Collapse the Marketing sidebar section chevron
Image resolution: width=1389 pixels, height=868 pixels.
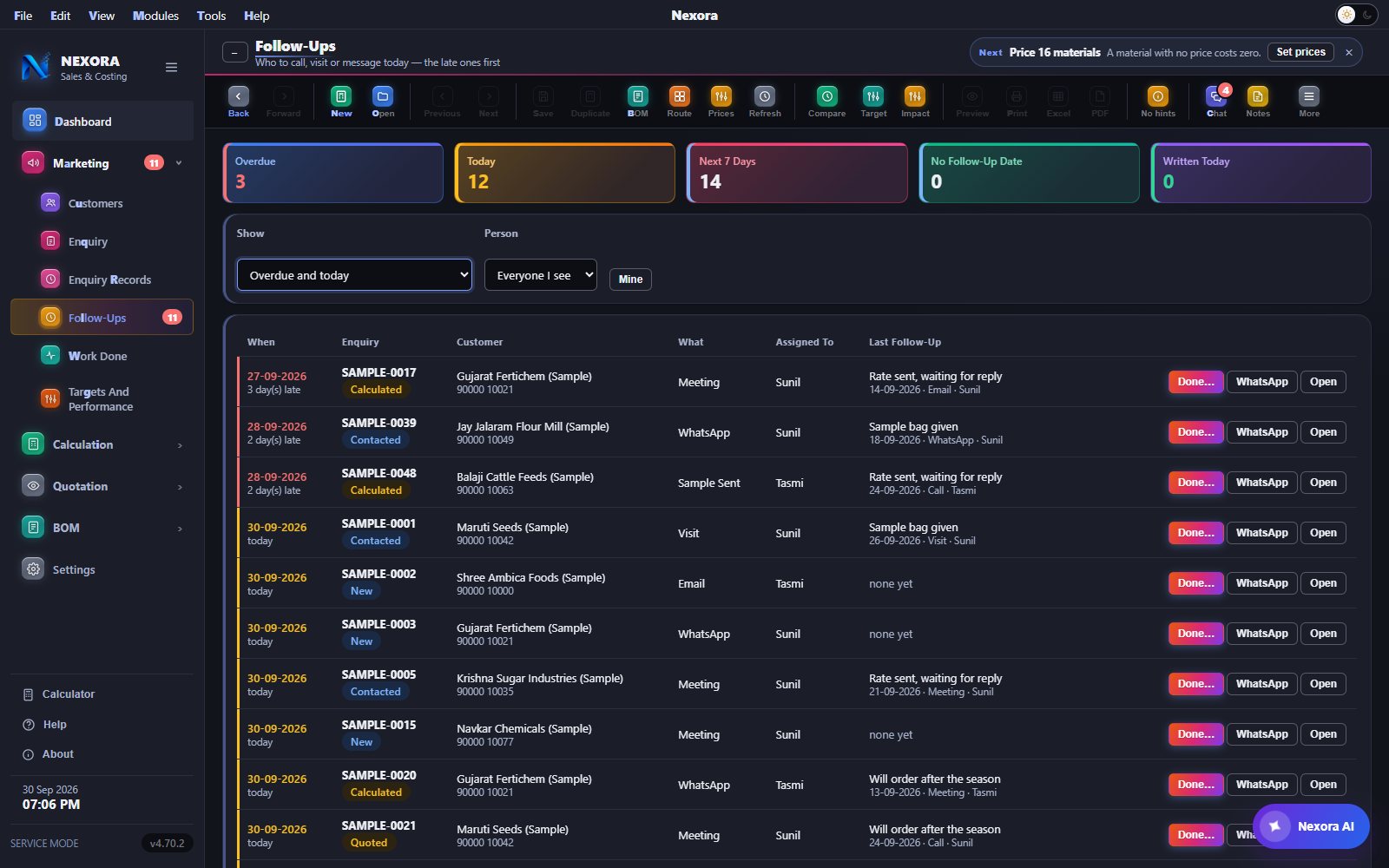[x=179, y=163]
